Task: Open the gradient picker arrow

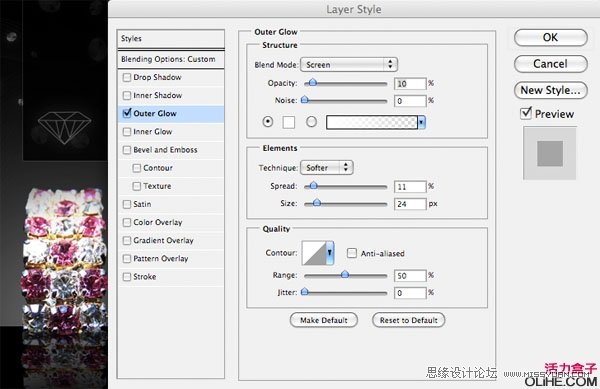Action: click(422, 122)
